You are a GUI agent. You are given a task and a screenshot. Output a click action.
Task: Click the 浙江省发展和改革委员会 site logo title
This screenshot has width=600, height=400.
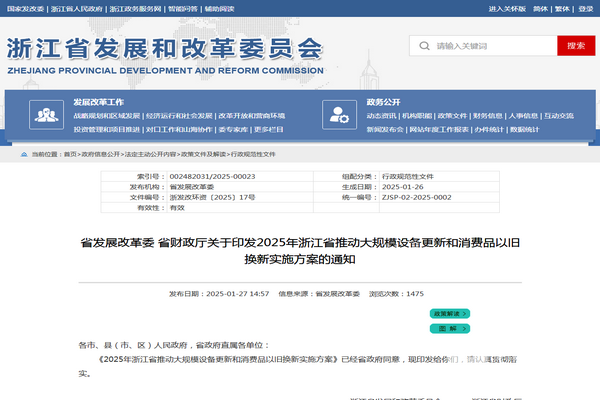[x=164, y=49]
